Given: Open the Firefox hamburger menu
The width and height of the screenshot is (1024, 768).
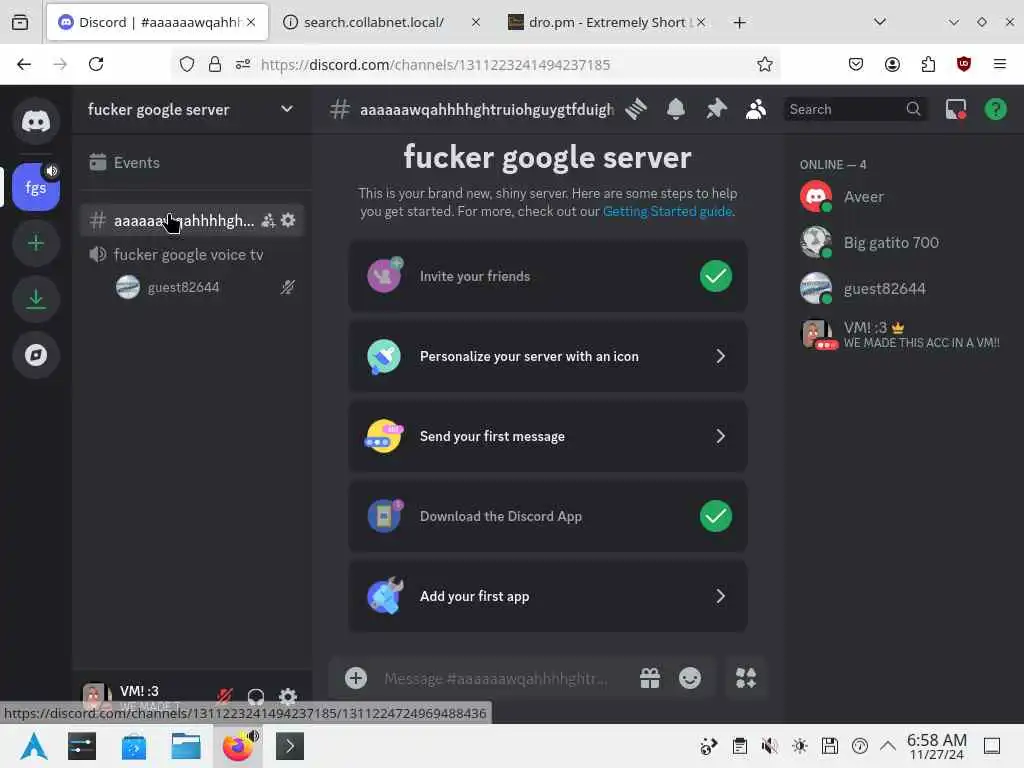Looking at the screenshot, I should coord(1000,64).
